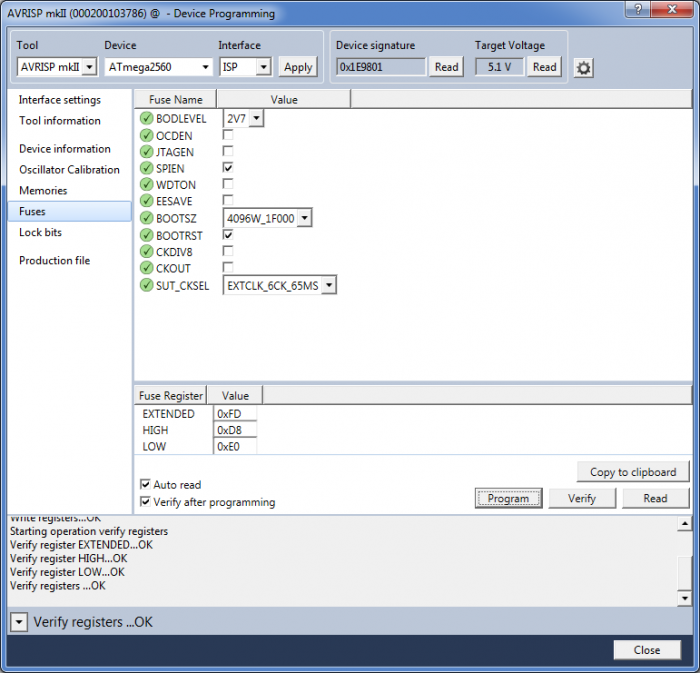The height and width of the screenshot is (673, 700).
Task: Click the WDTON green status check icon
Action: [x=146, y=184]
